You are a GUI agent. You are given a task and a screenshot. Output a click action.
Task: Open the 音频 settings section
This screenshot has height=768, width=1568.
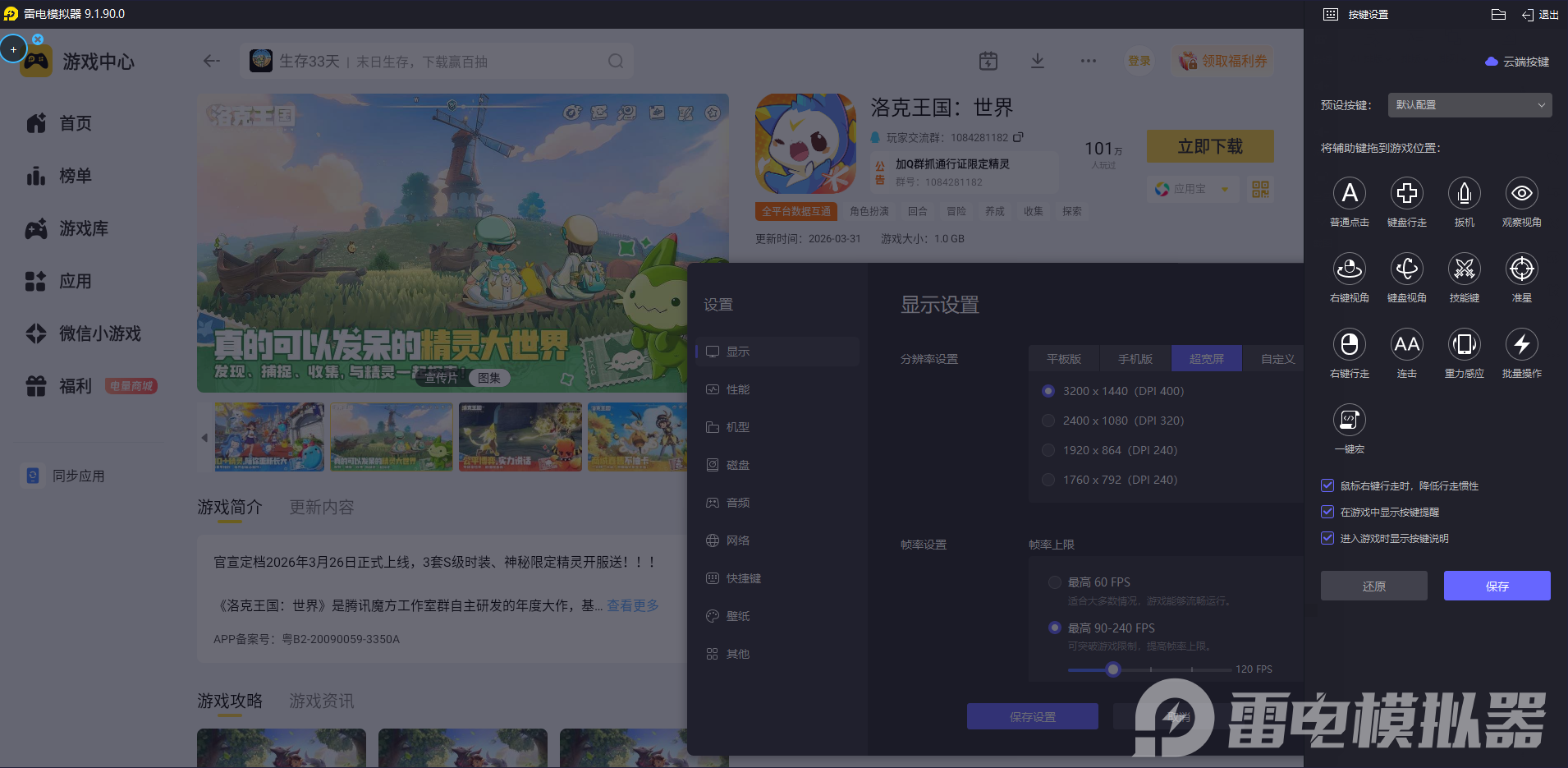(777, 503)
